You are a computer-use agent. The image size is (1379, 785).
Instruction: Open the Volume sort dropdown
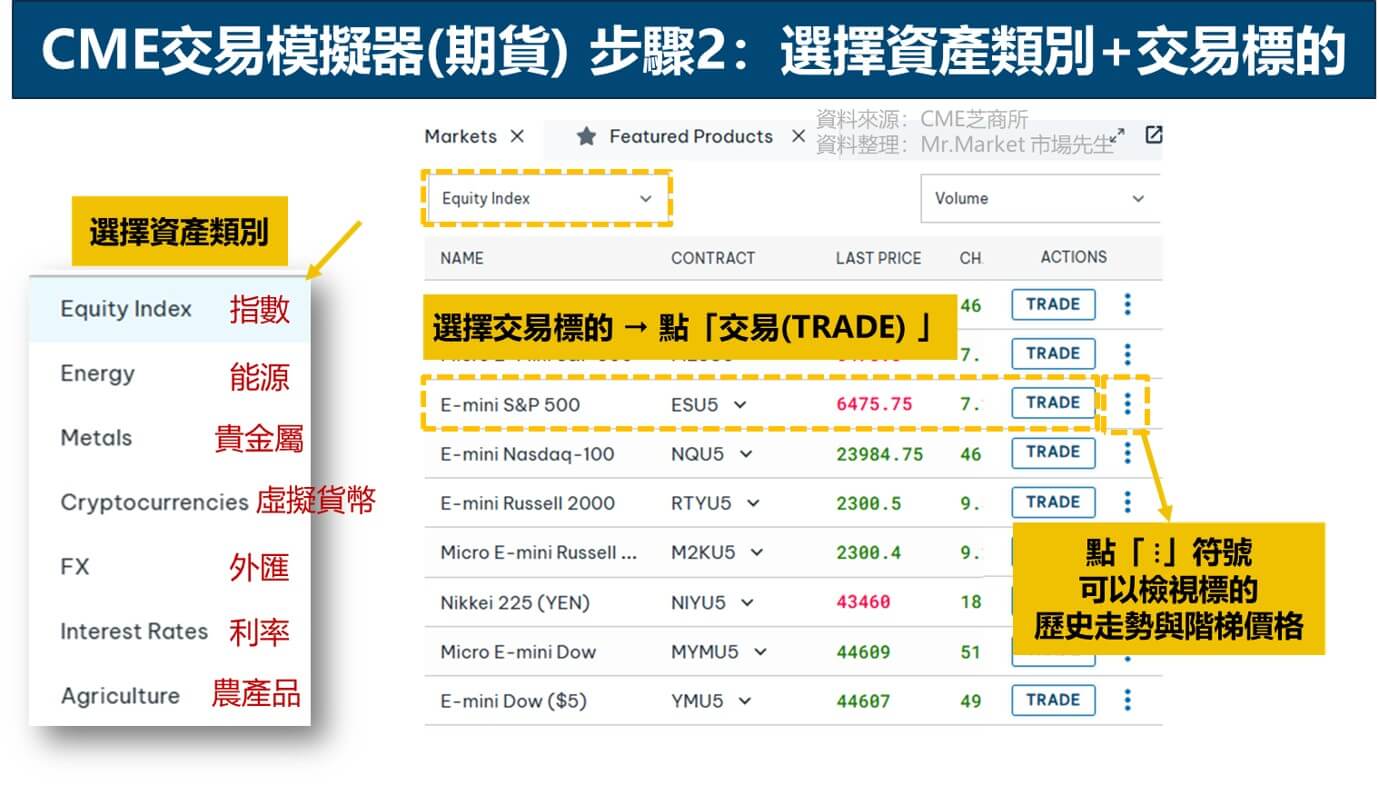(x=1038, y=198)
